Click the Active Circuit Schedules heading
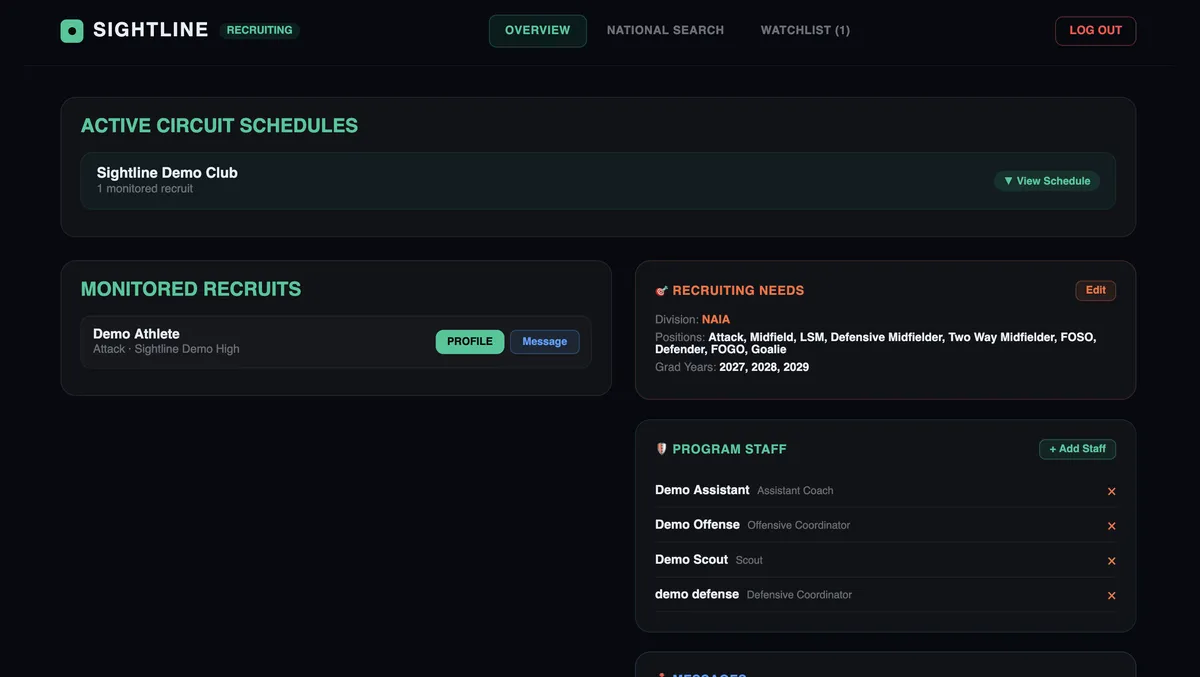Viewport: 1200px width, 677px height. point(219,126)
